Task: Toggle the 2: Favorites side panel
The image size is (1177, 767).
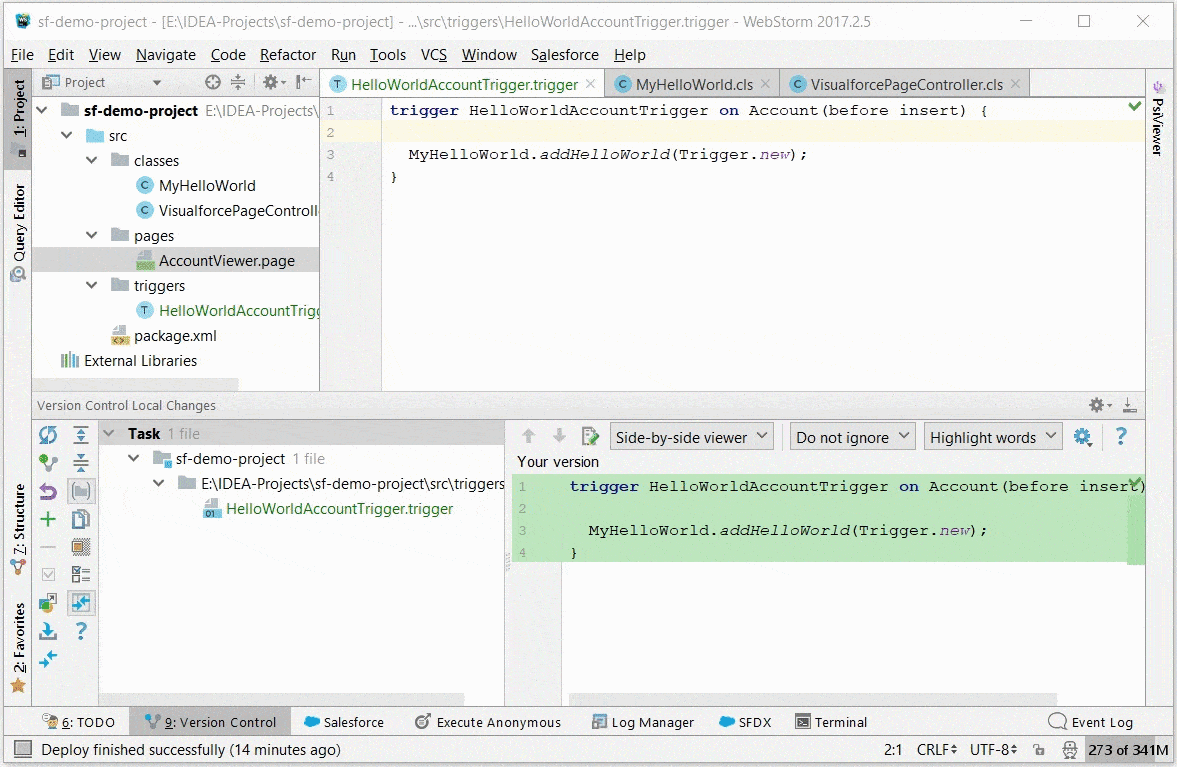Action: coord(18,647)
